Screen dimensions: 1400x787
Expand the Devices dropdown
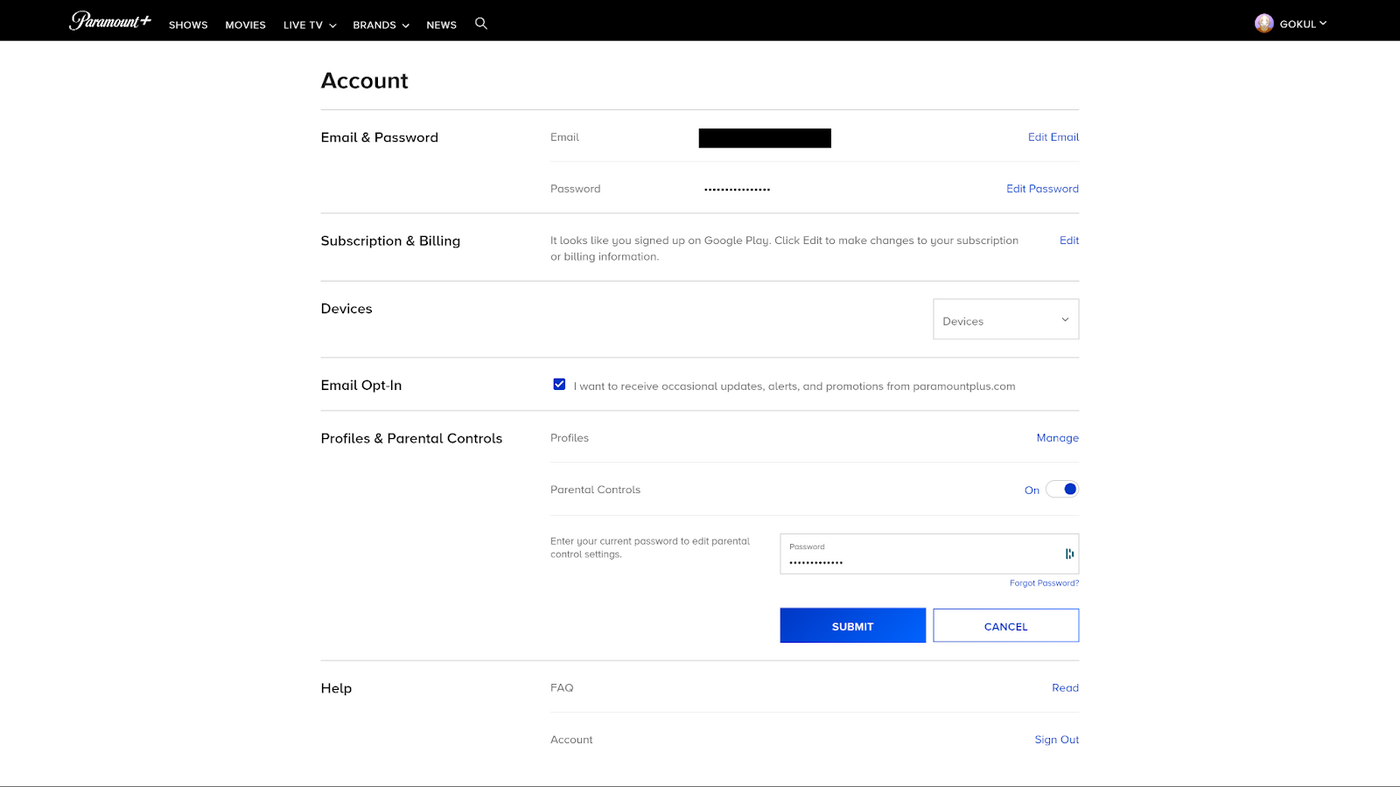point(1006,319)
